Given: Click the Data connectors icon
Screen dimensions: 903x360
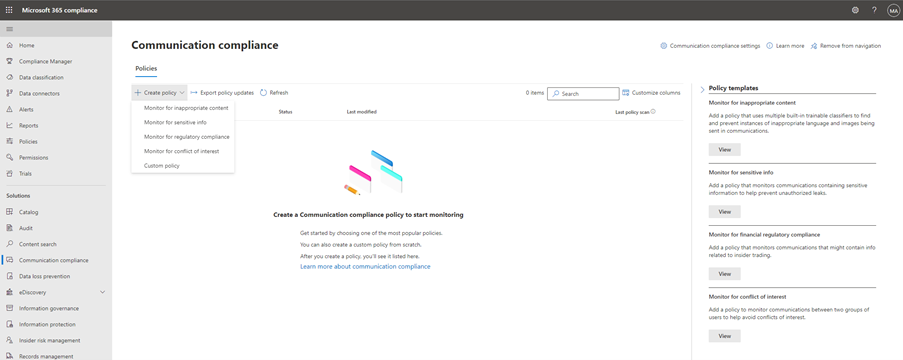Looking at the screenshot, I should pyautogui.click(x=9, y=93).
